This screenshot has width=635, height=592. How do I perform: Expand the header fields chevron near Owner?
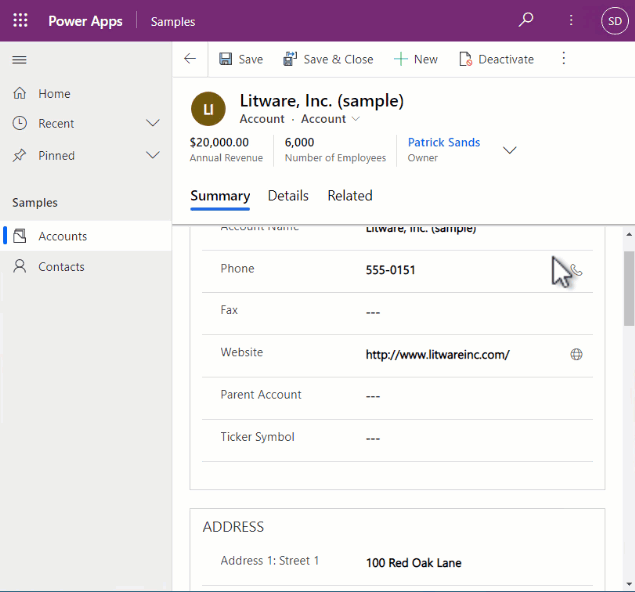tap(509, 150)
